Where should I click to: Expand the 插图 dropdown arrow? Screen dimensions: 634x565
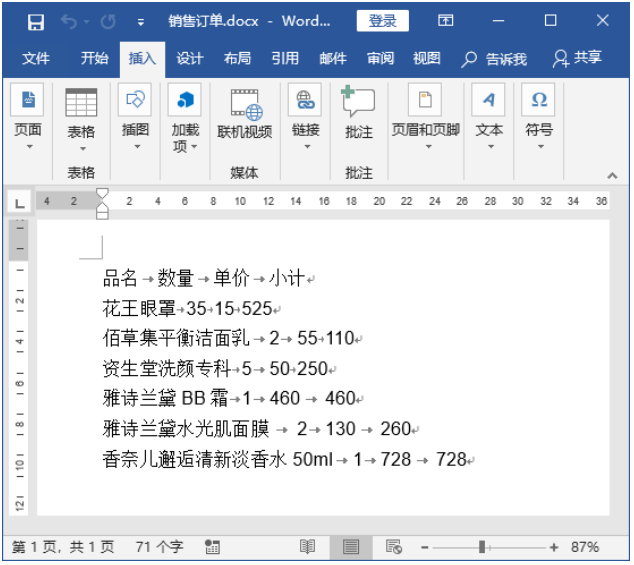point(137,147)
